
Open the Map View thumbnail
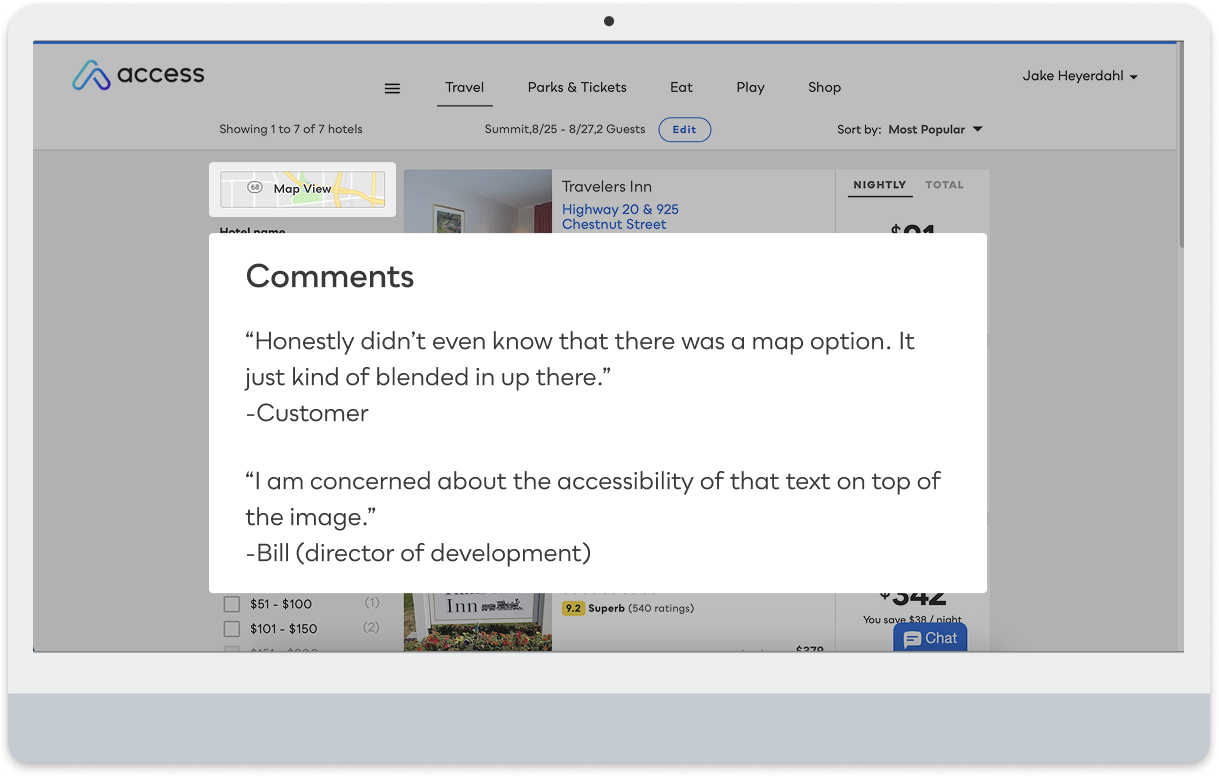pos(302,189)
